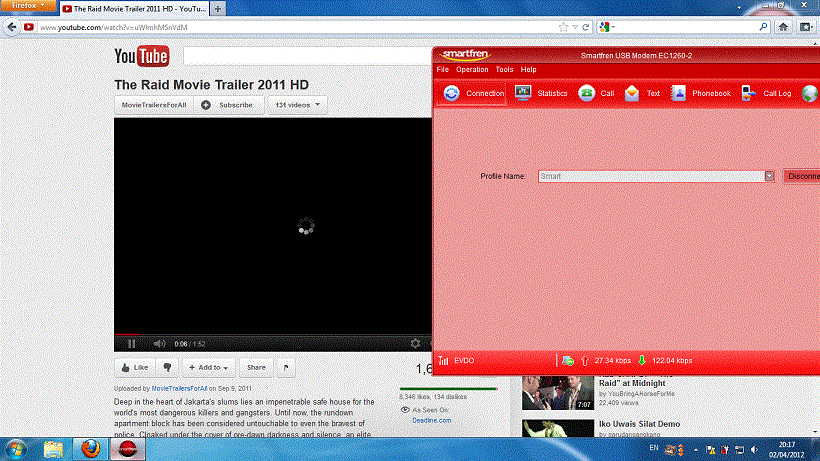Screen dimensions: 820x461
Task: Open the Iko Uwais Silat Demo video
Action: 640,424
